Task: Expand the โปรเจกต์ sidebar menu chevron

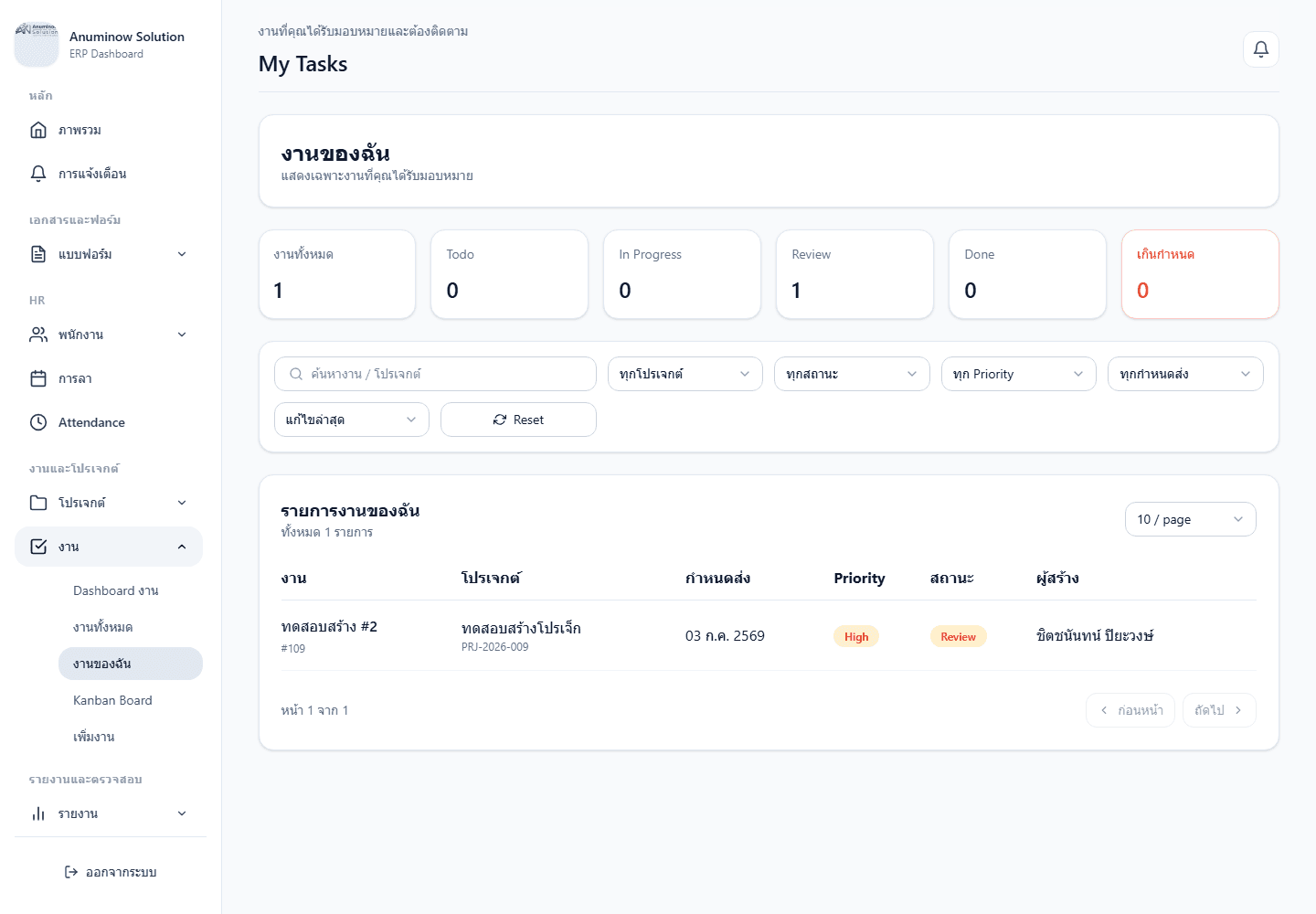Action: click(182, 503)
